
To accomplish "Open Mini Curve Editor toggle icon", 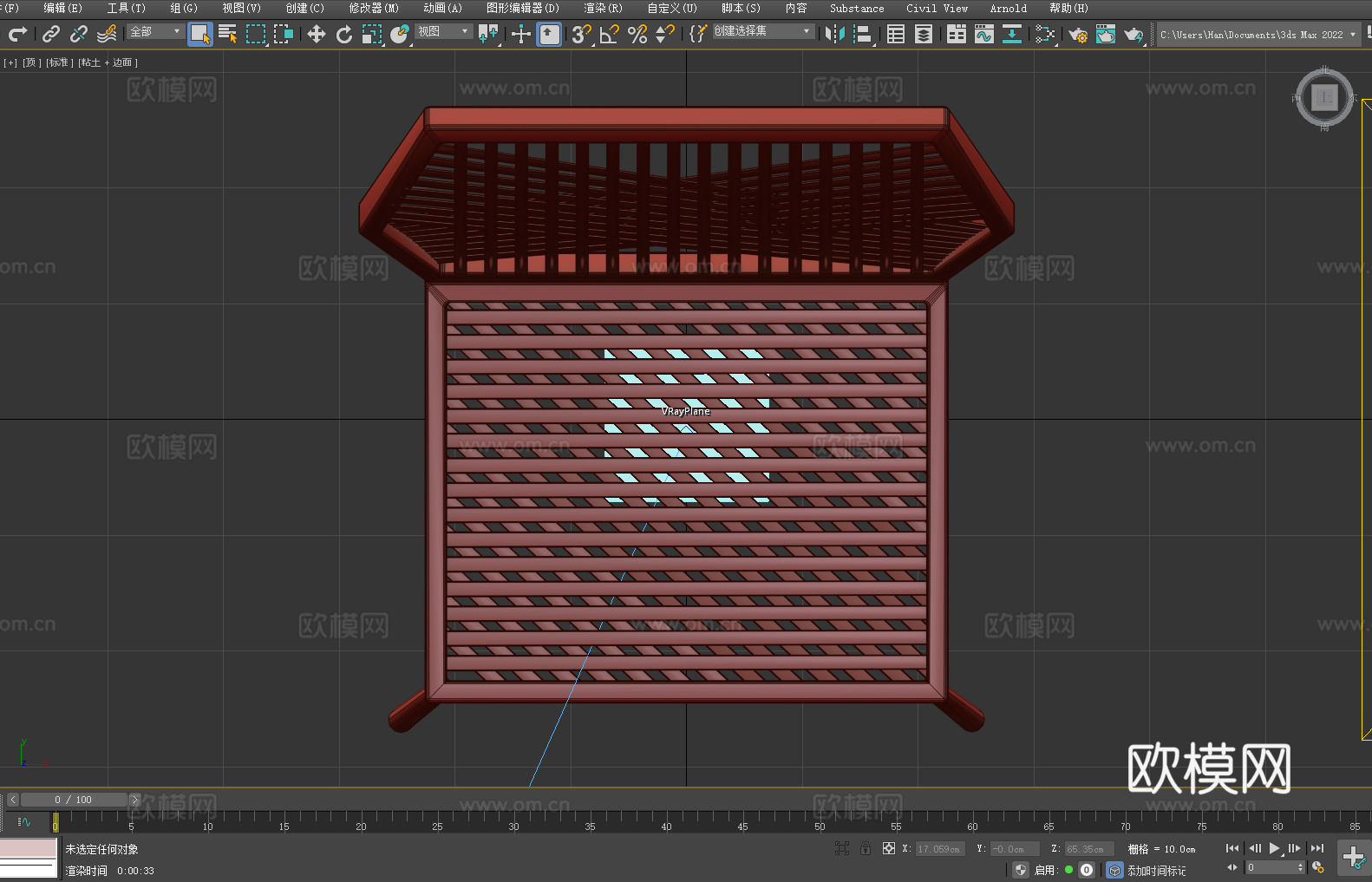I will pyautogui.click(x=23, y=821).
